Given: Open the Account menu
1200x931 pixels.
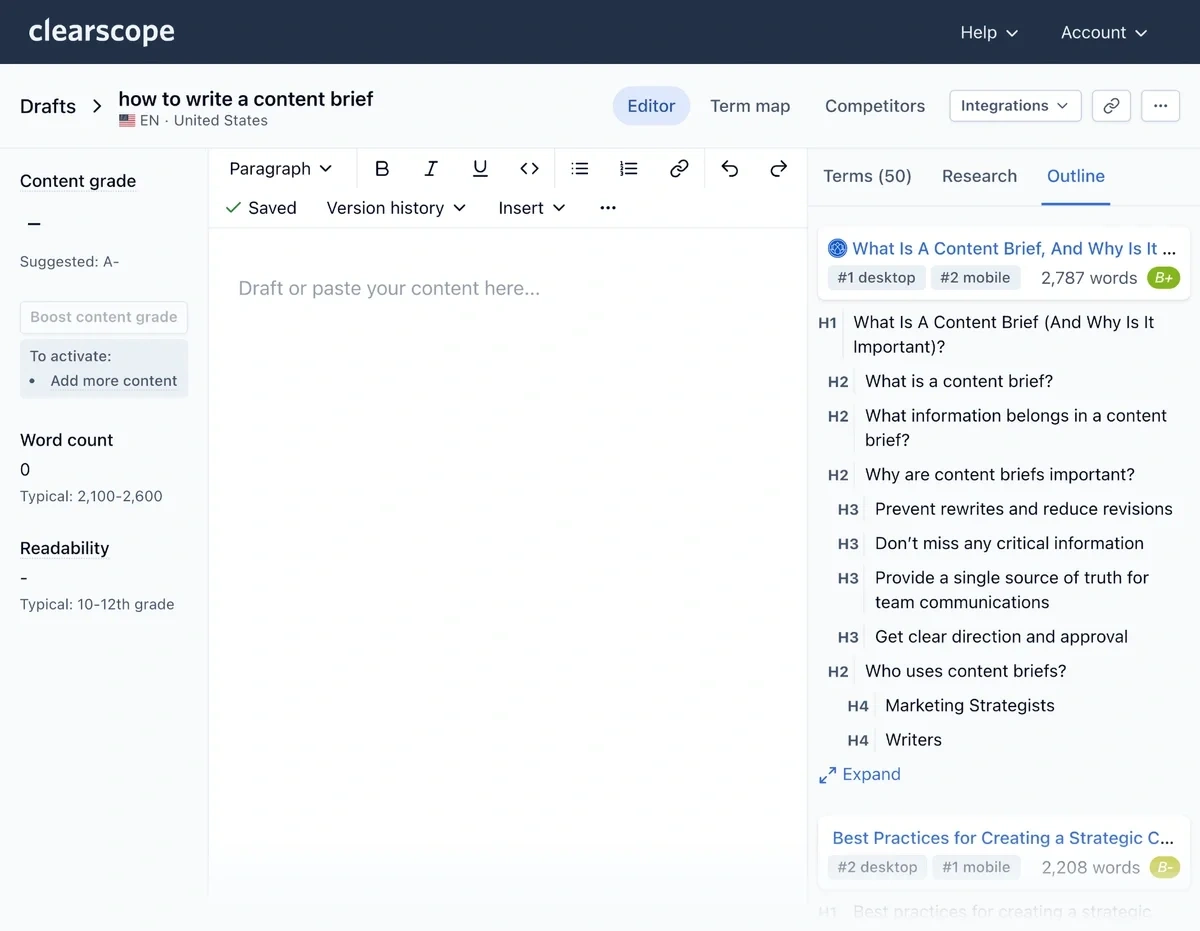Looking at the screenshot, I should coord(1104,33).
